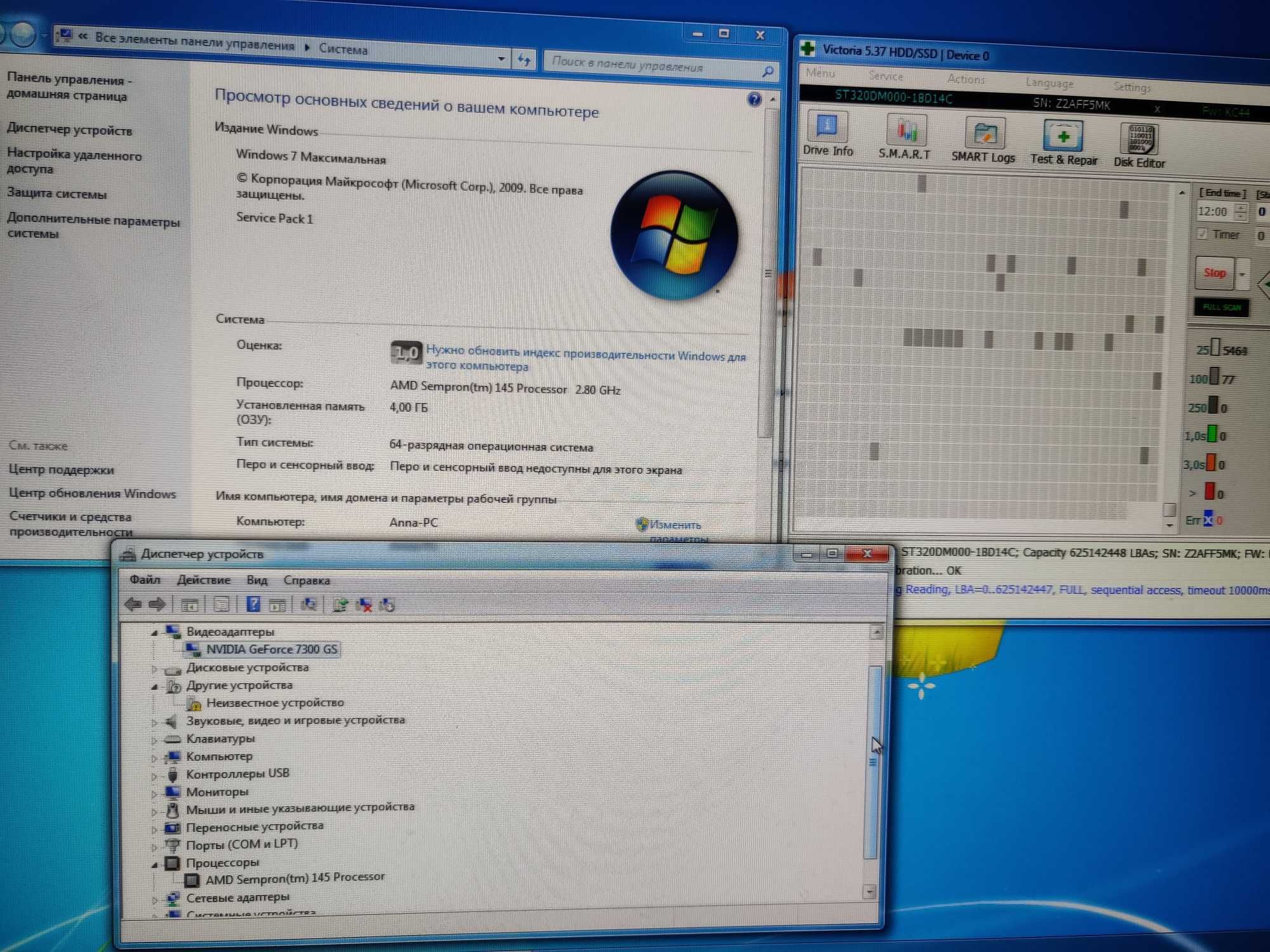Collapse the Процессоры node

154,864
